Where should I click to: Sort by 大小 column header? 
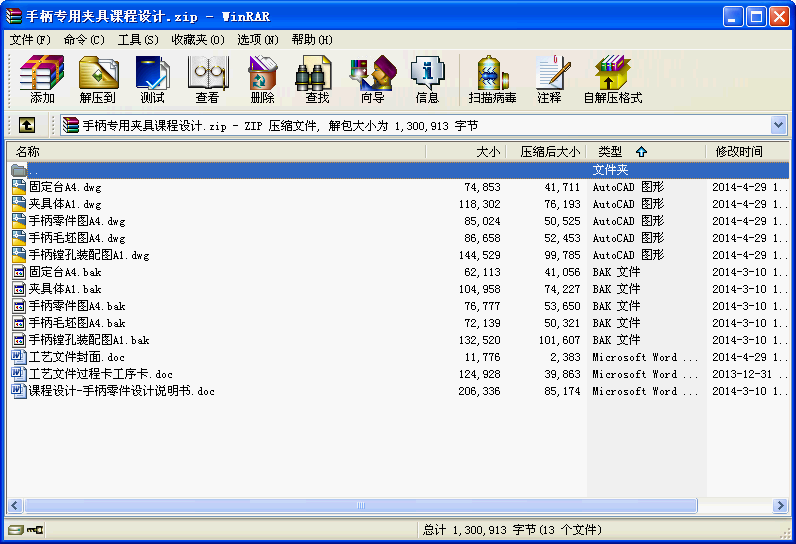tap(466, 151)
